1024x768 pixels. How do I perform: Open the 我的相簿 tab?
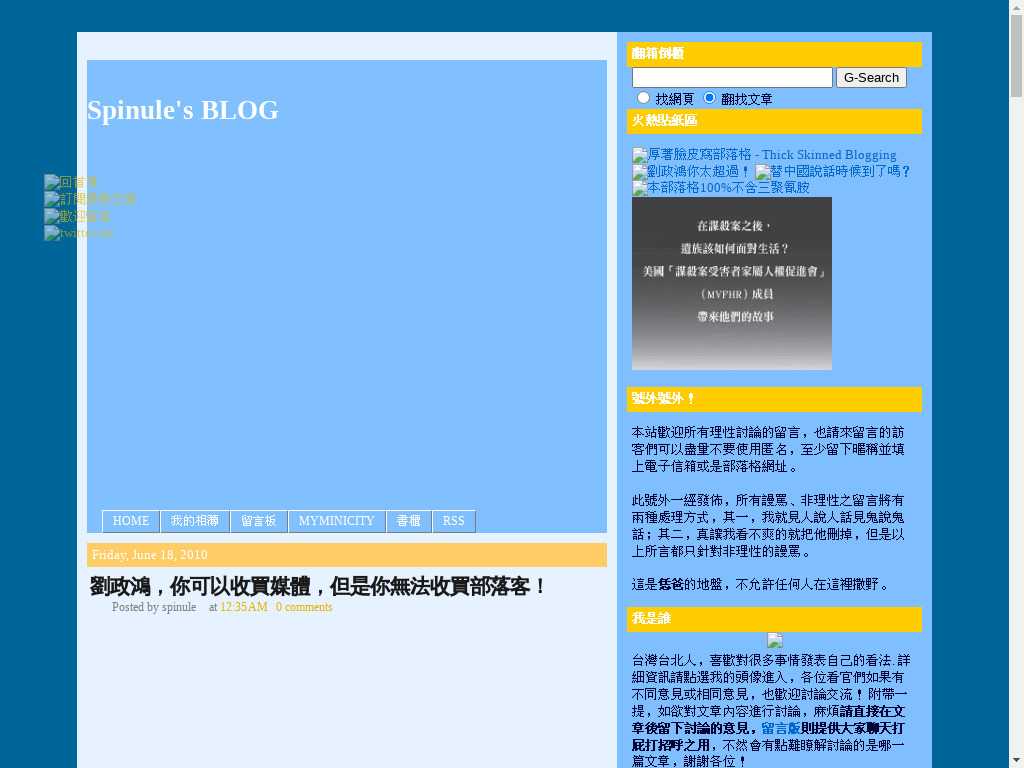[x=194, y=521]
